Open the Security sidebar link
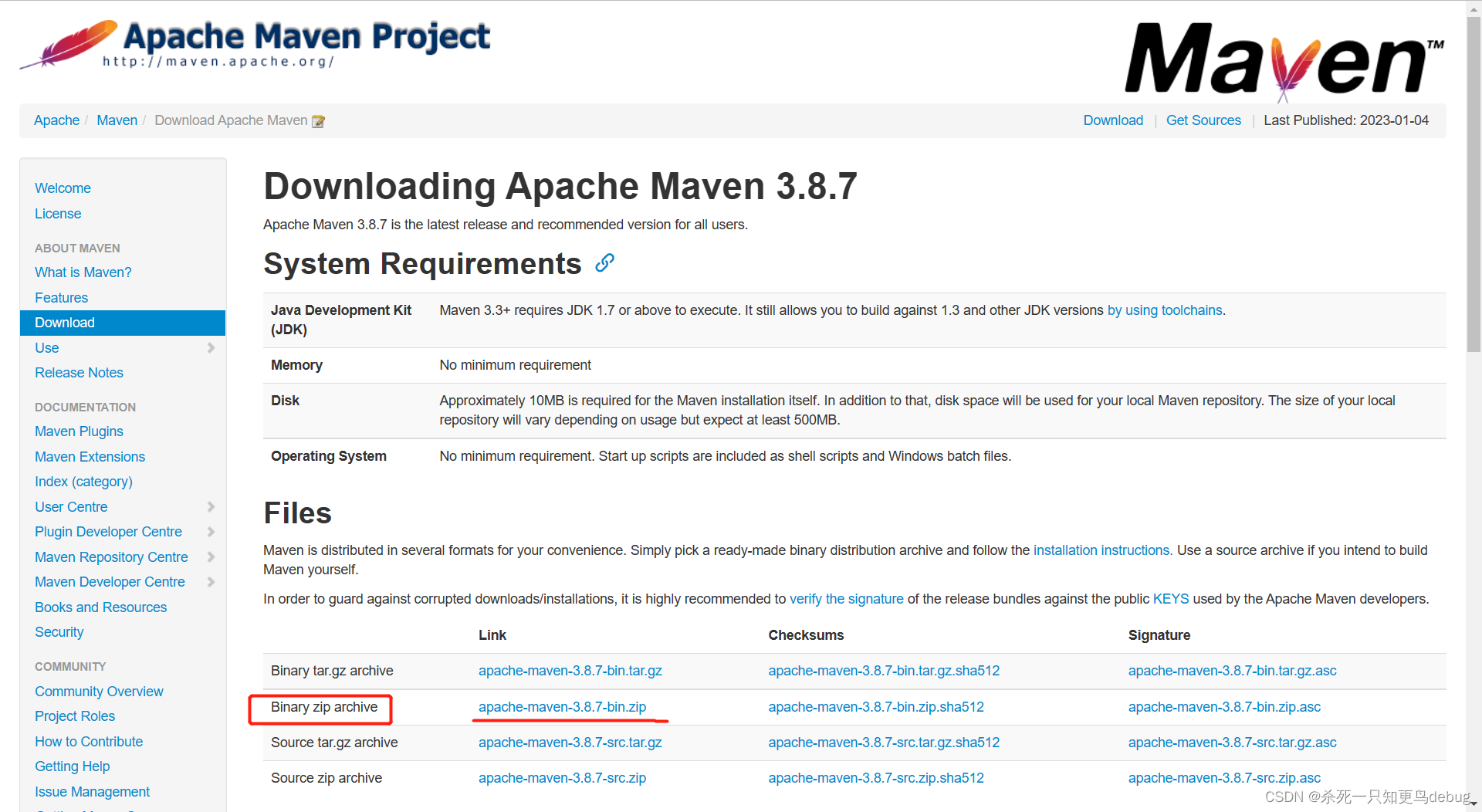The height and width of the screenshot is (812, 1482). click(59, 632)
